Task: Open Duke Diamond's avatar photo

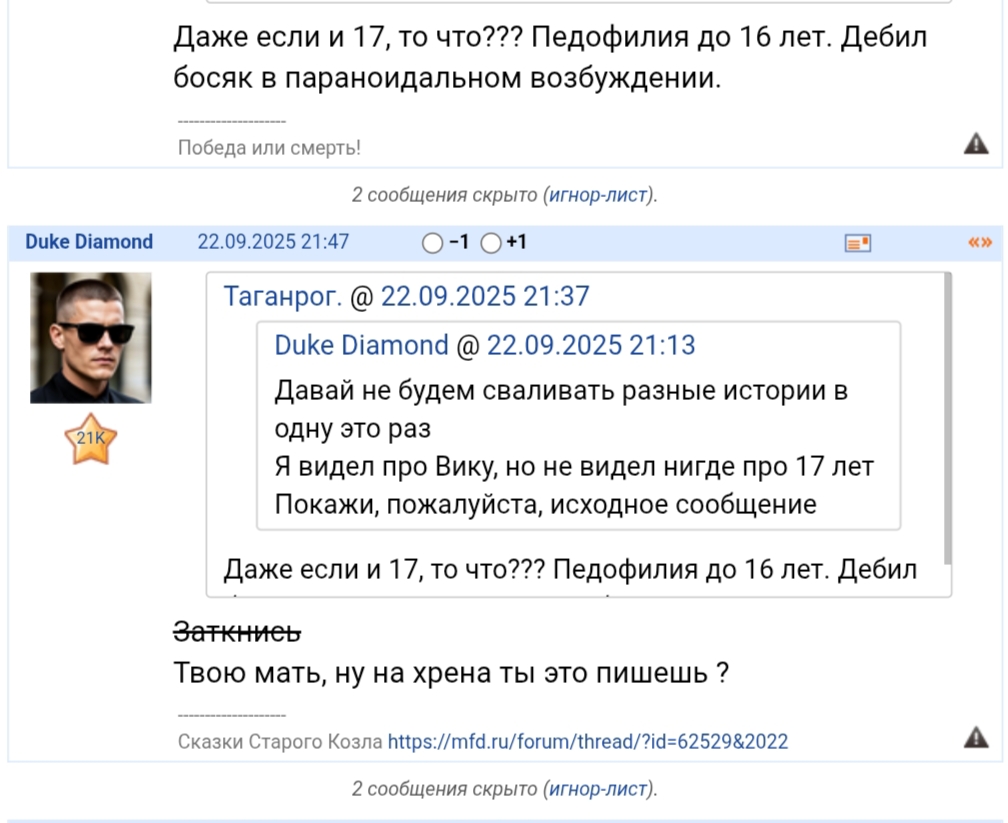Action: pyautogui.click(x=91, y=338)
